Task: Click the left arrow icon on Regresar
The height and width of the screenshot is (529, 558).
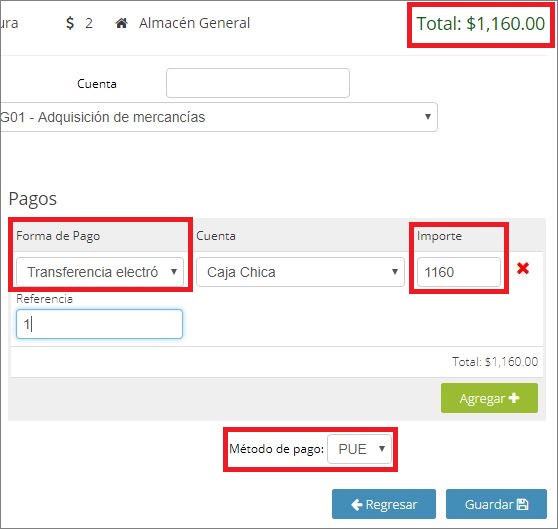Action: [357, 504]
